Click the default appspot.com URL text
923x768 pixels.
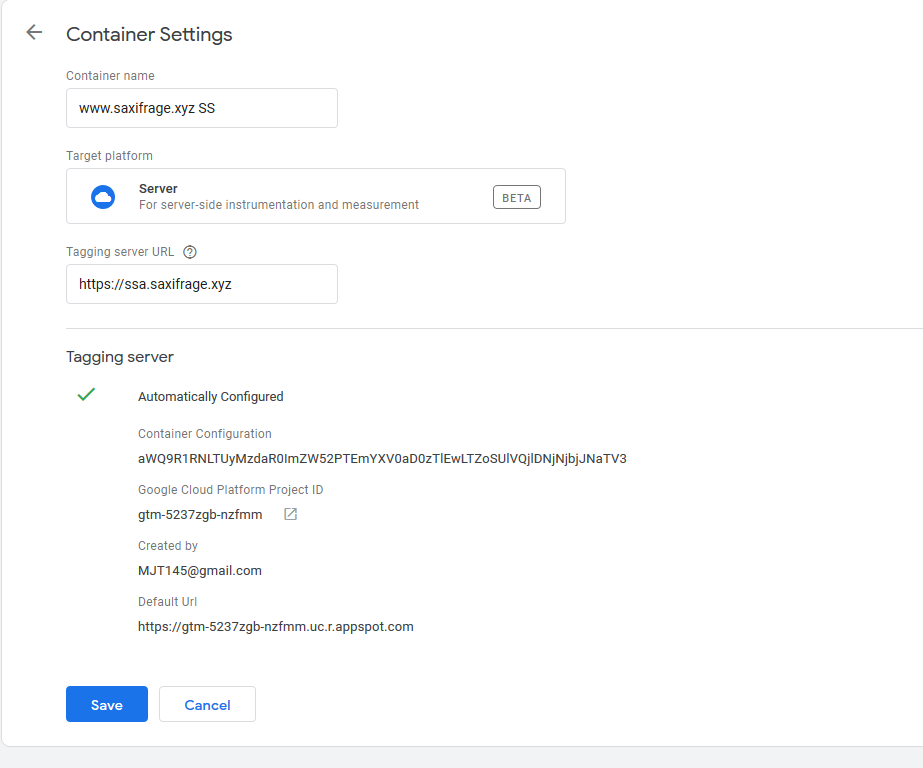275,626
